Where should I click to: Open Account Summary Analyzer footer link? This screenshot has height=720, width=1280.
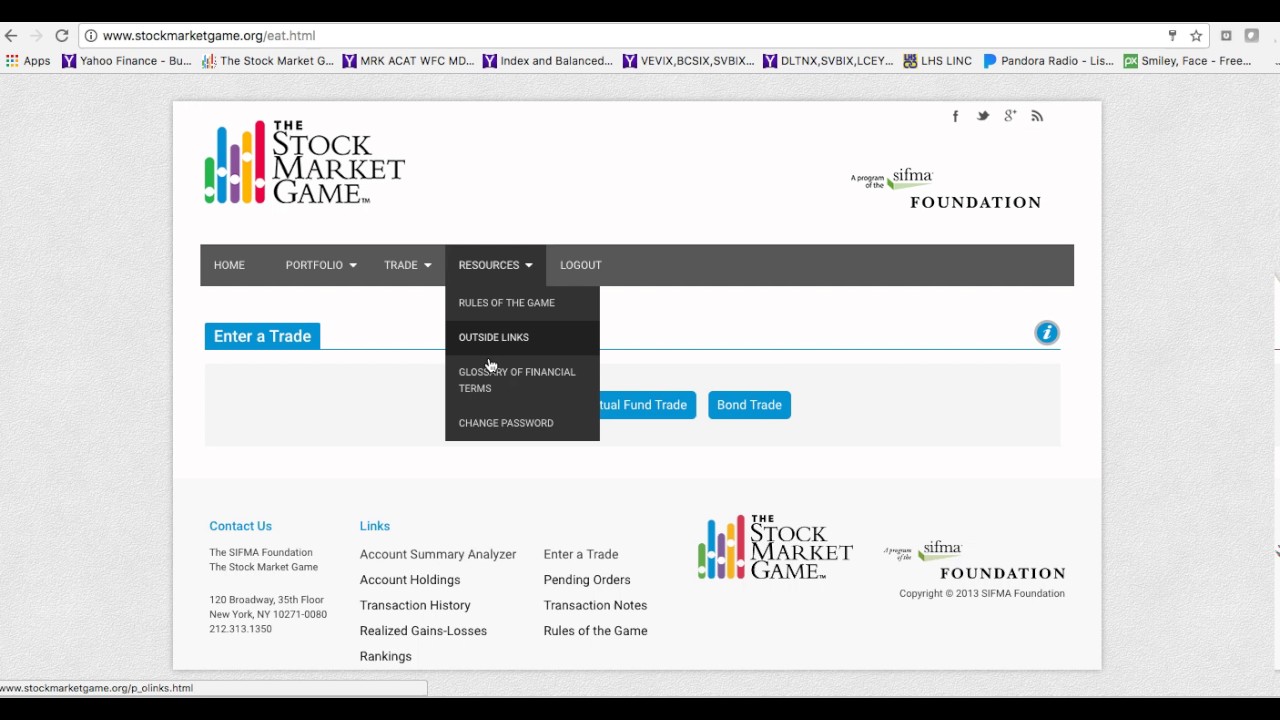[438, 554]
